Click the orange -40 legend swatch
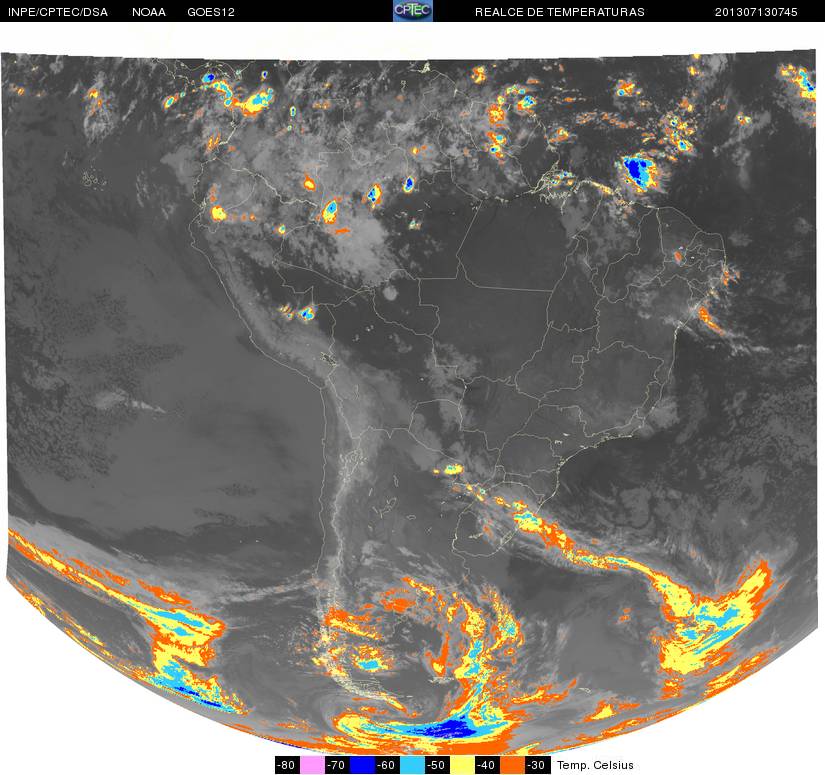Viewport: 825px width, 775px height. [512, 765]
